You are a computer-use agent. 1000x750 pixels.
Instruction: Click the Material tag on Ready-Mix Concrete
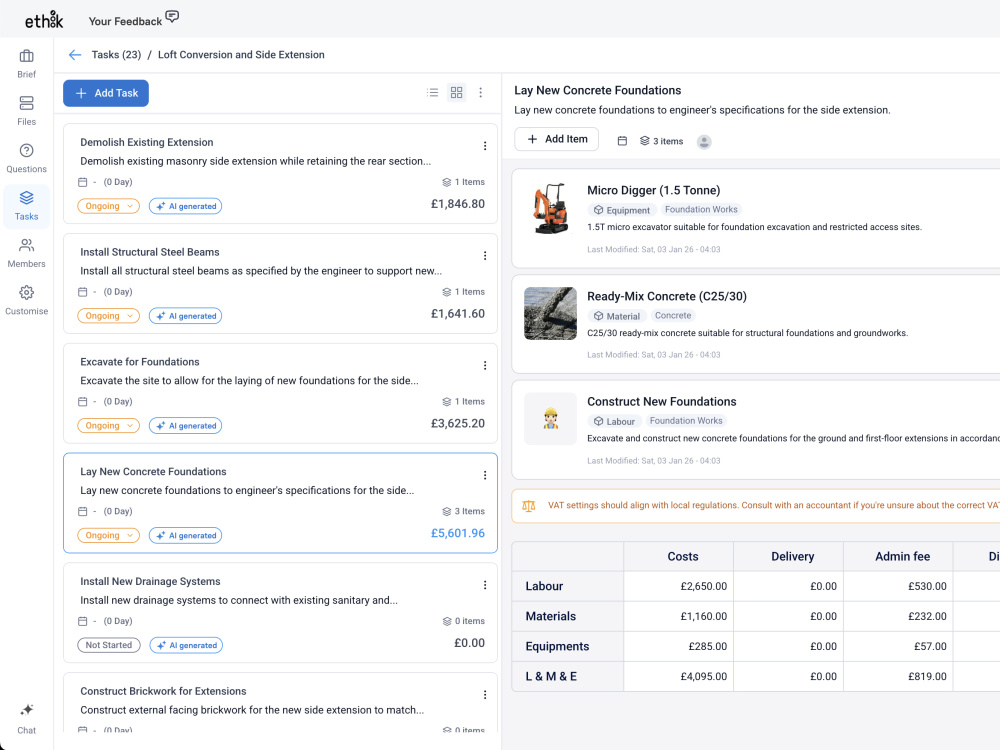coord(617,316)
